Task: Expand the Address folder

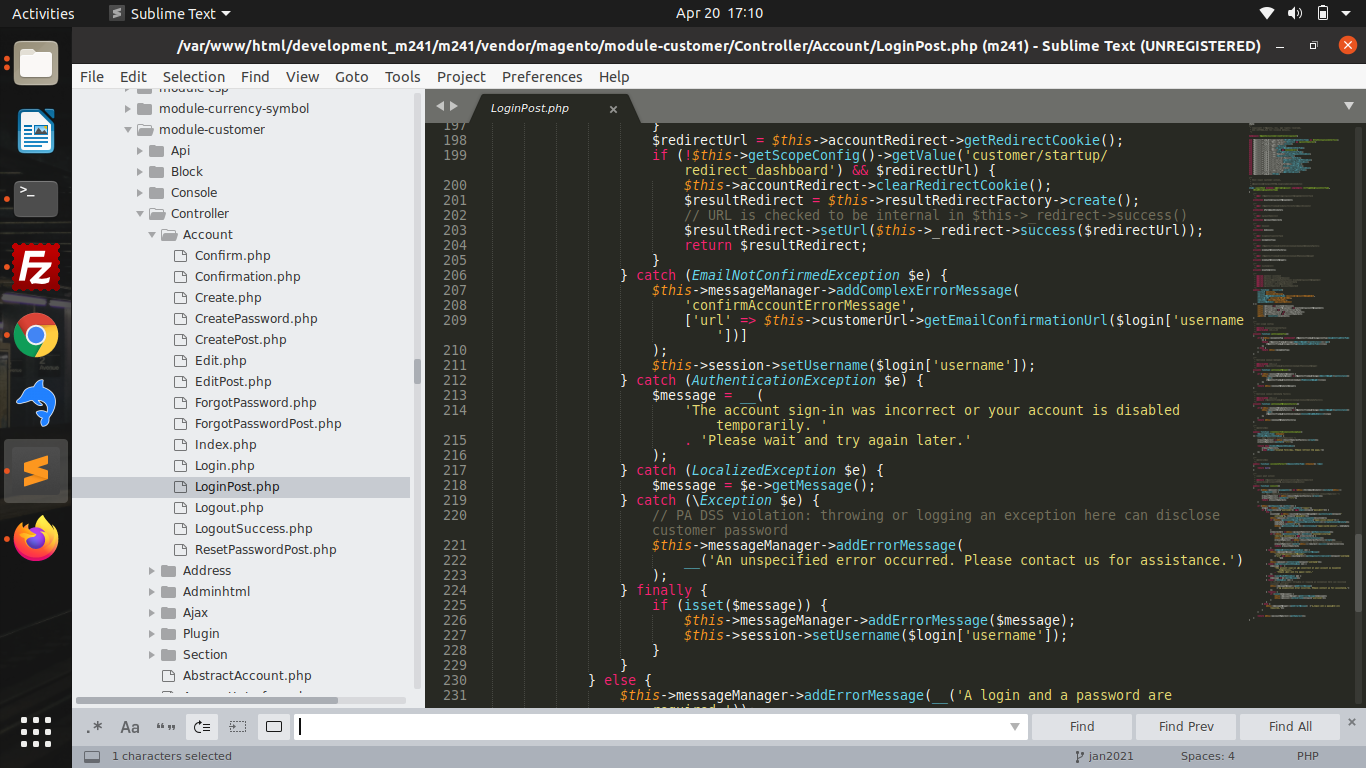Action: [x=152, y=571]
